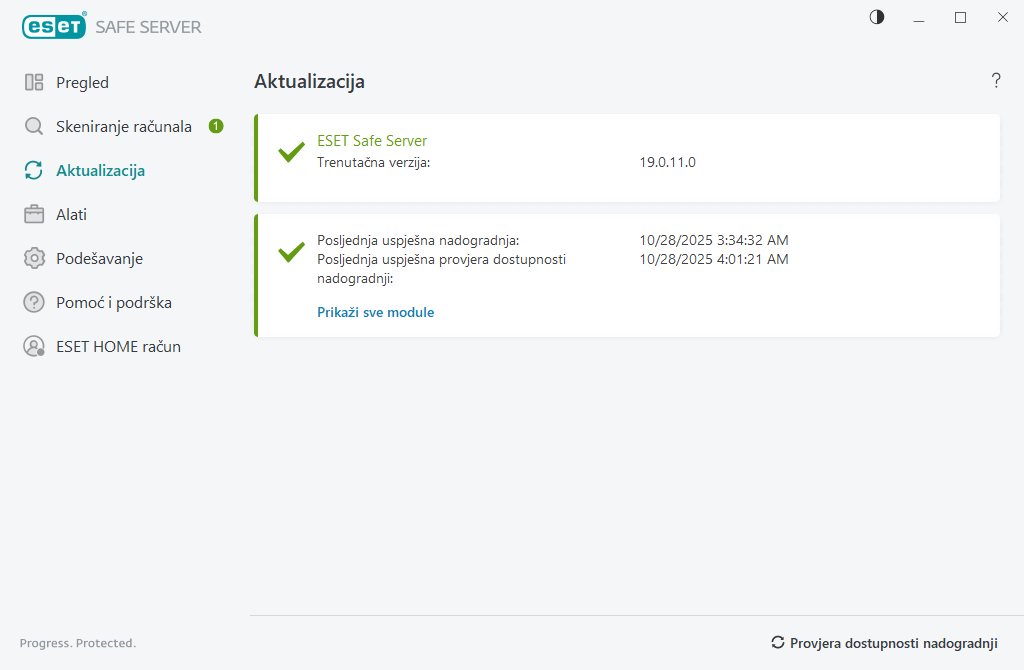Open Prikaži sve module link
1024x670 pixels.
(376, 311)
